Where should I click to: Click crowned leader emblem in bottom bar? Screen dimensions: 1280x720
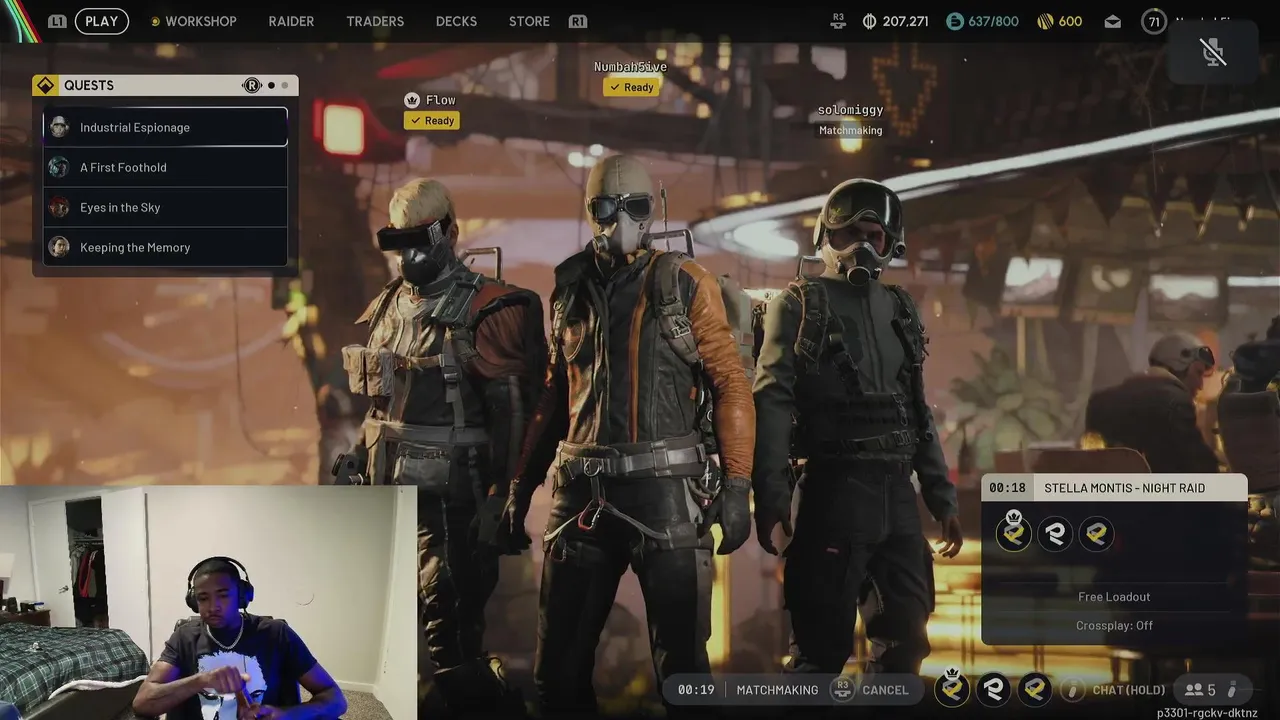click(952, 687)
